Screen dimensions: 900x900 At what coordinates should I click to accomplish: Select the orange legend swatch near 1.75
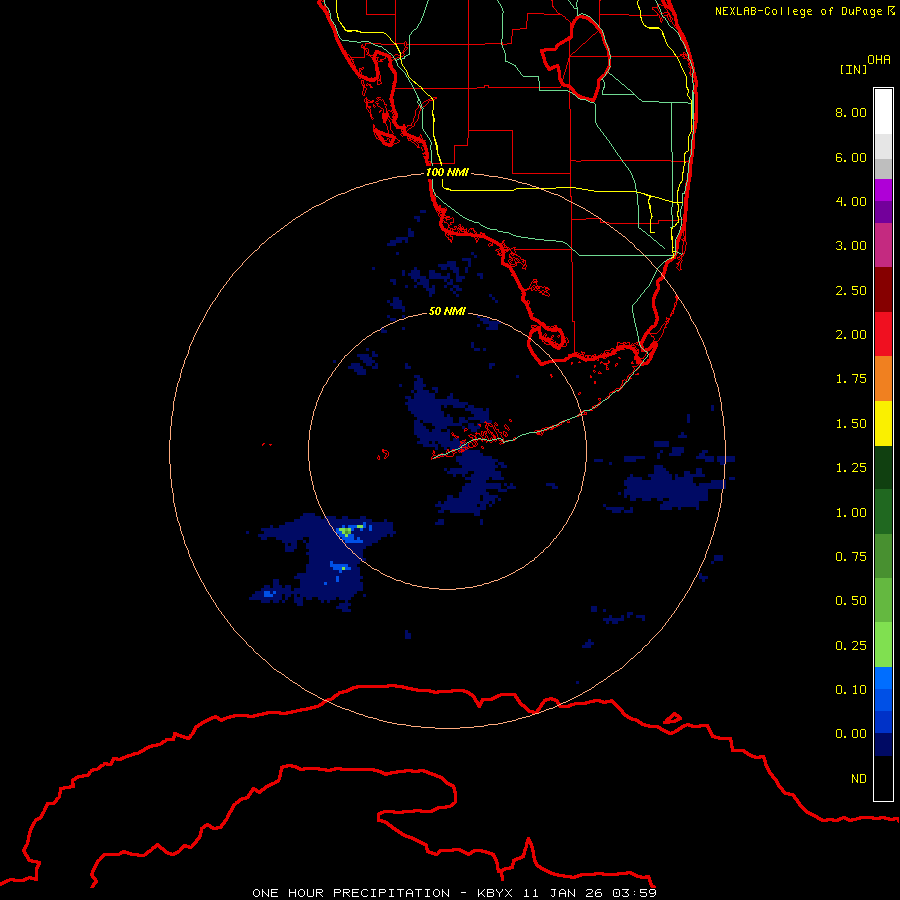[x=883, y=379]
